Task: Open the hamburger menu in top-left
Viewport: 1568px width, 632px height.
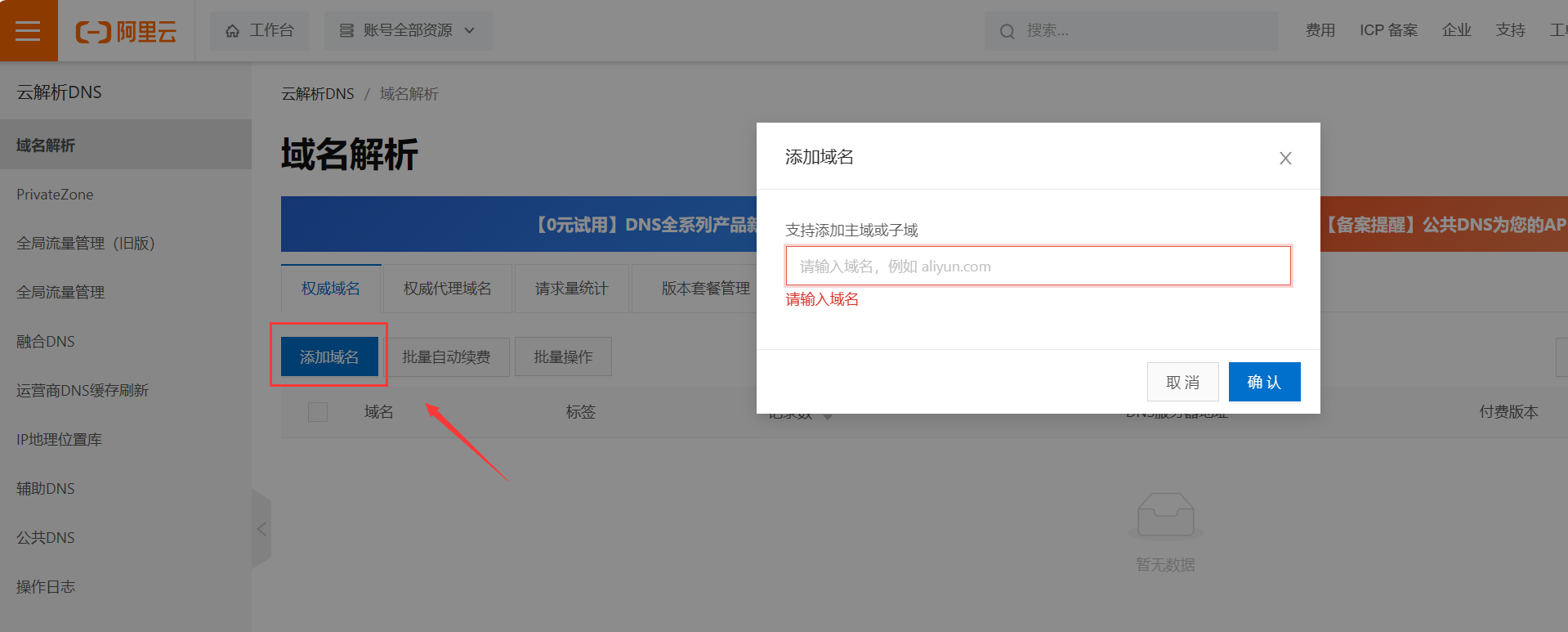Action: [x=28, y=31]
